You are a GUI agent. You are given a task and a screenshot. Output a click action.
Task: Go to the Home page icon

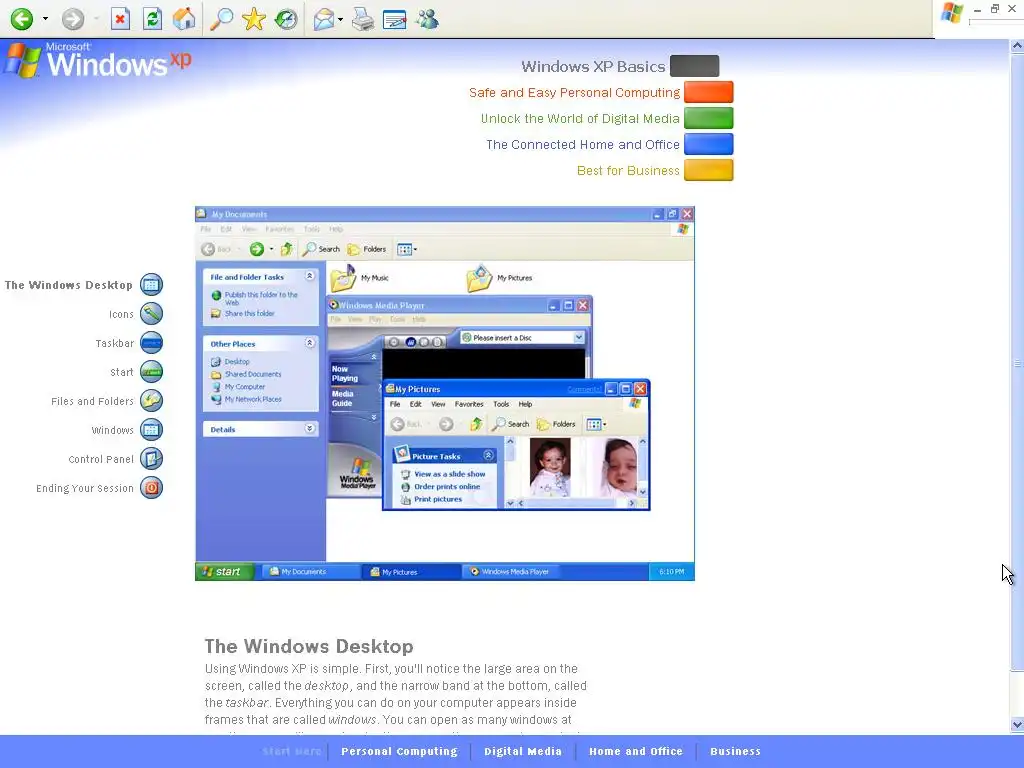[x=184, y=19]
